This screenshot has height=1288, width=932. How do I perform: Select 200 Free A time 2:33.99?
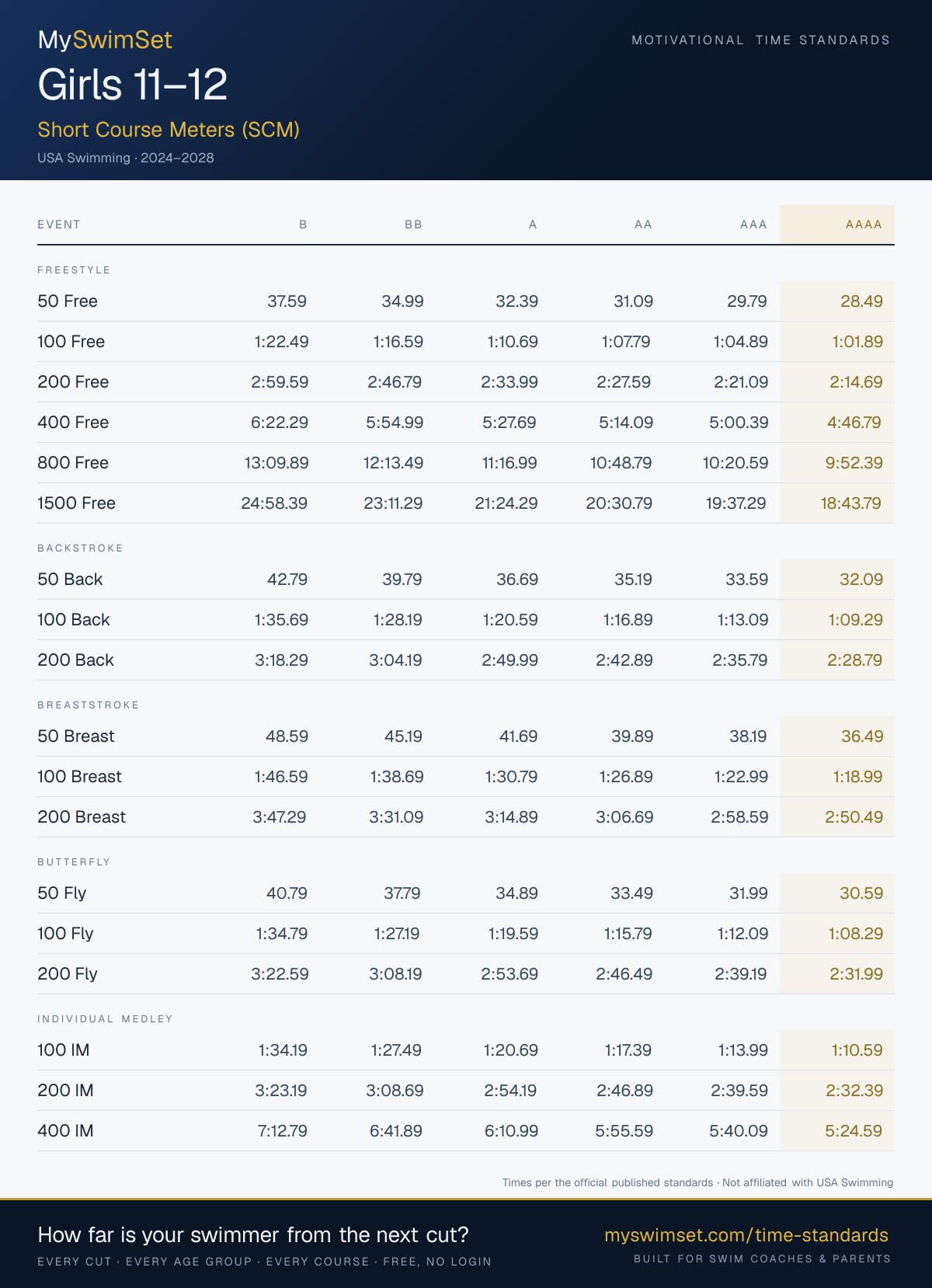[x=509, y=382]
